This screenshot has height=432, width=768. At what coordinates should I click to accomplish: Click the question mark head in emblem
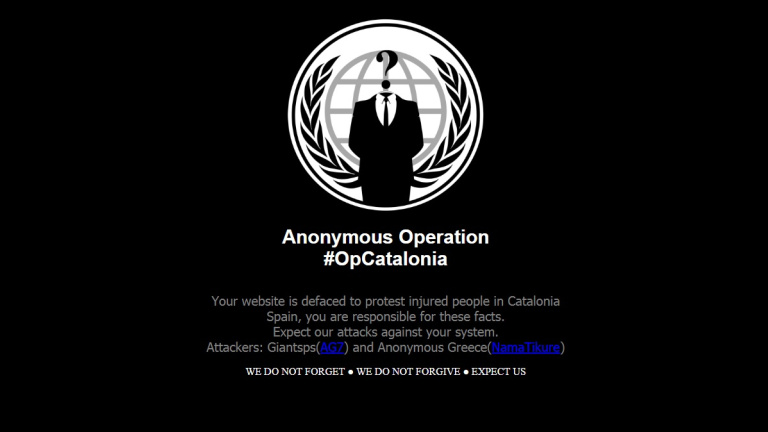[386, 70]
